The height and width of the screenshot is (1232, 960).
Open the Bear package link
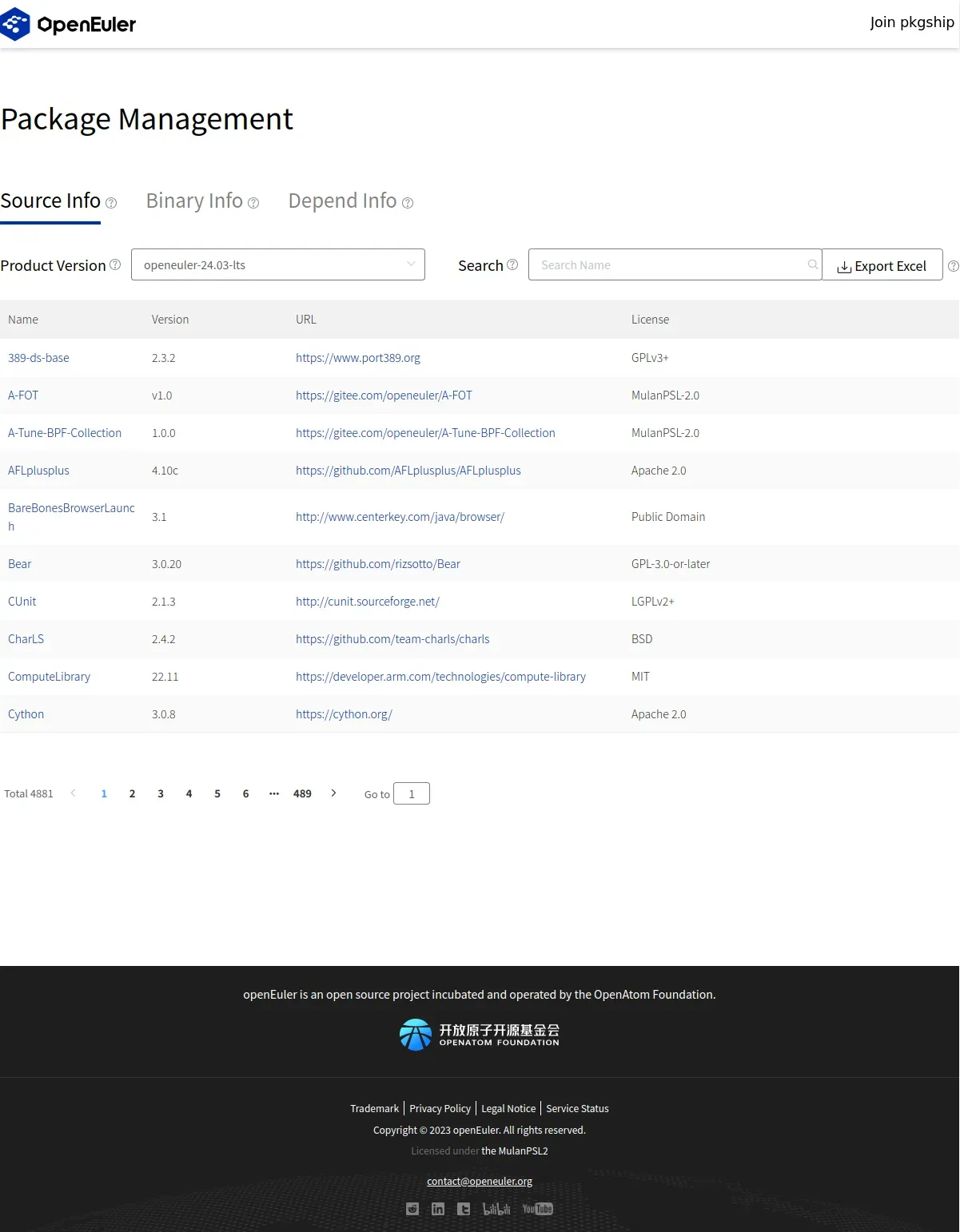click(x=19, y=564)
